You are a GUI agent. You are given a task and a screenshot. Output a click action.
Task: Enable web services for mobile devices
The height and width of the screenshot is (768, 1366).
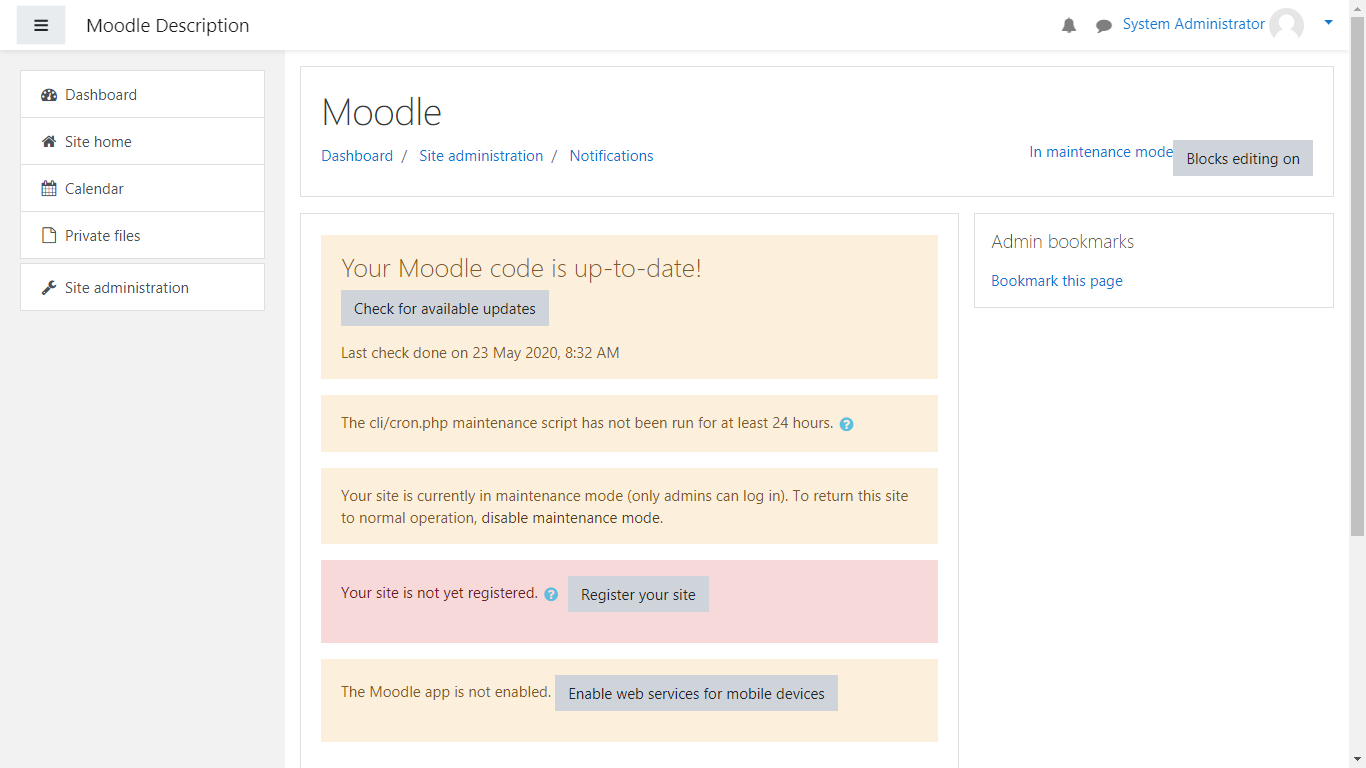pos(696,694)
